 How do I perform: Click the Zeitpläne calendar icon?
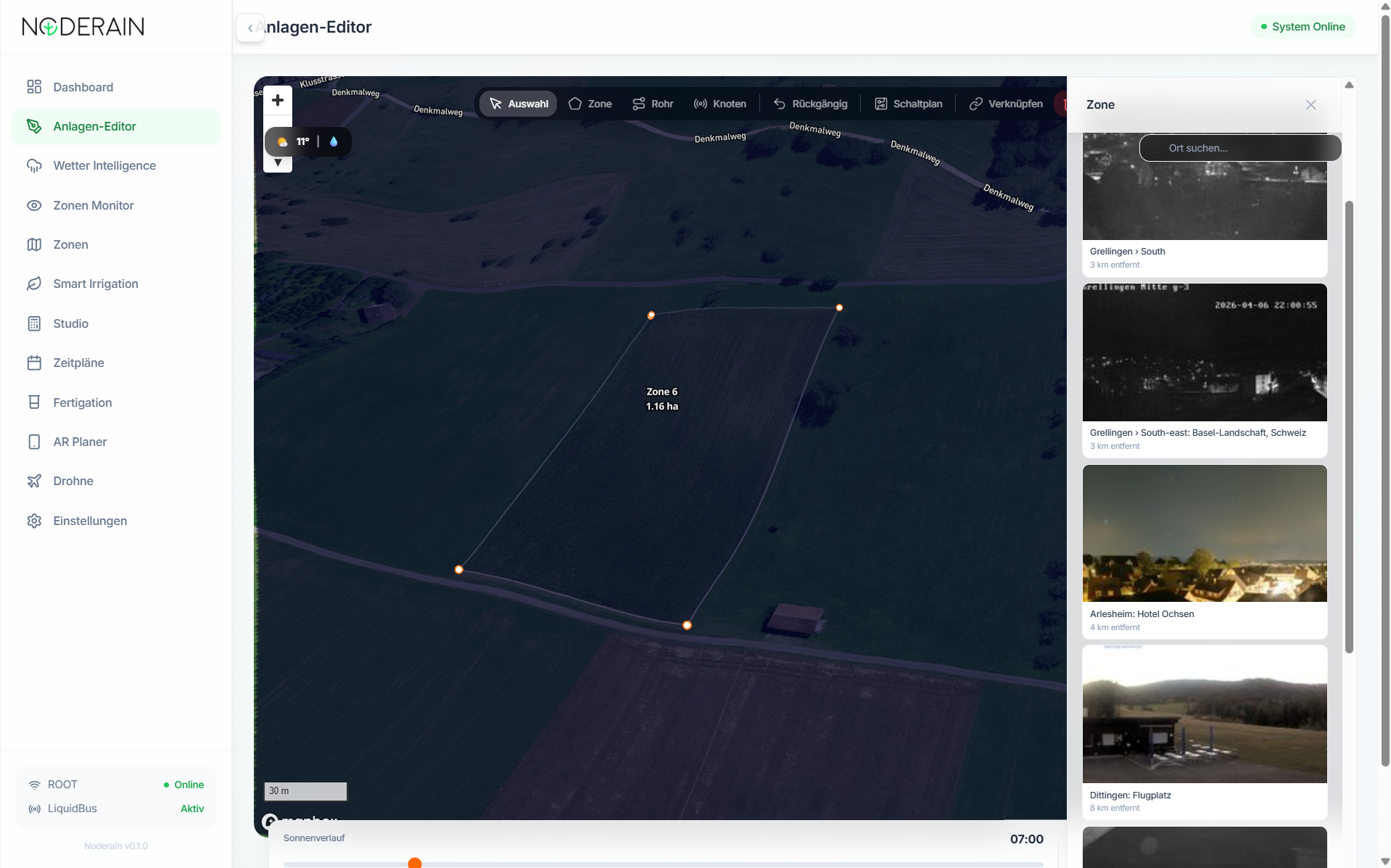click(34, 363)
